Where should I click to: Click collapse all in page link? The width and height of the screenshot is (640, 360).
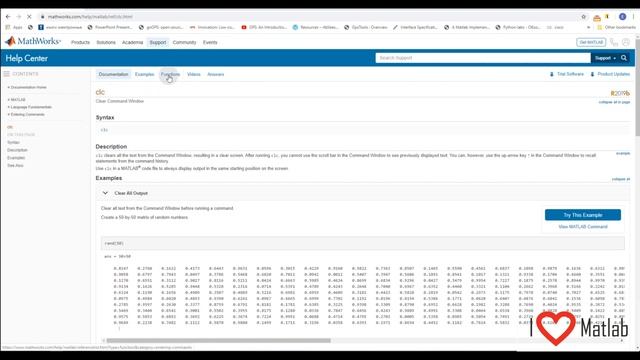(x=614, y=102)
